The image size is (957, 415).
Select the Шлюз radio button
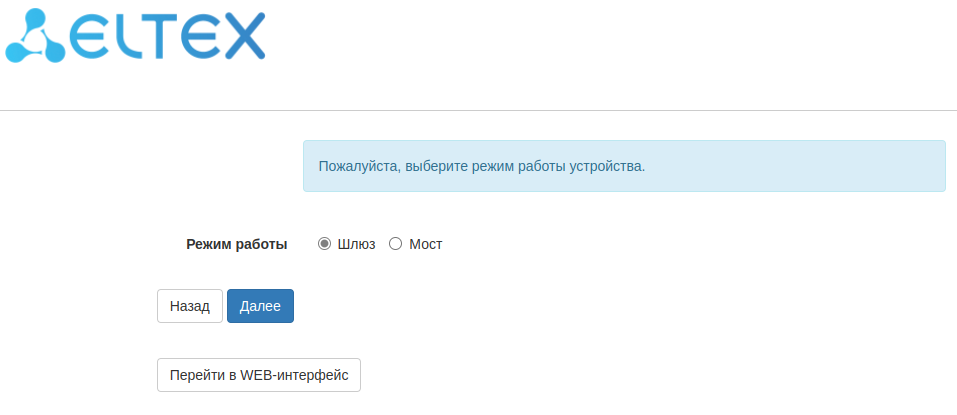tap(324, 244)
